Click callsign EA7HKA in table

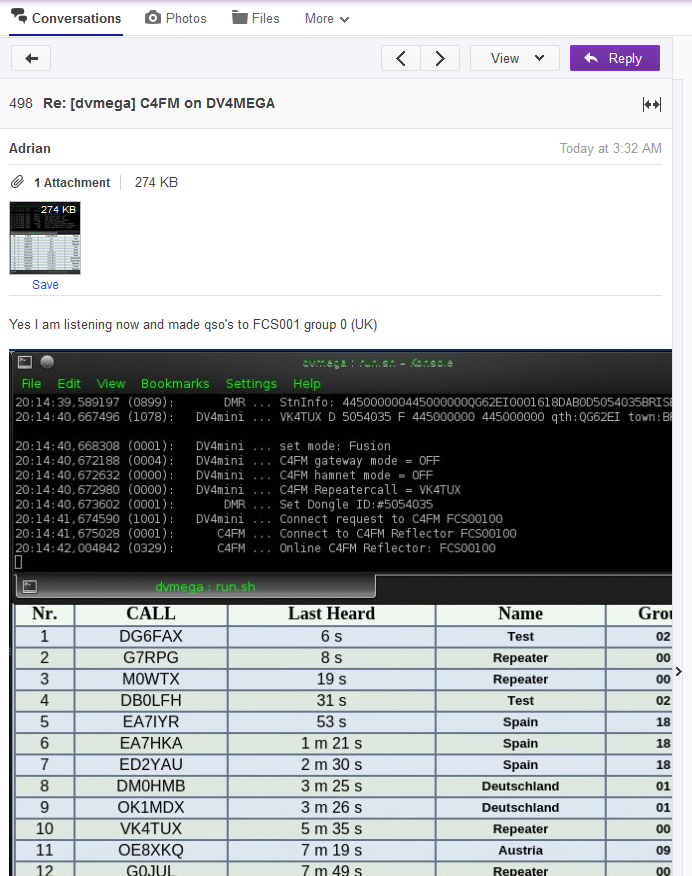[x=151, y=743]
